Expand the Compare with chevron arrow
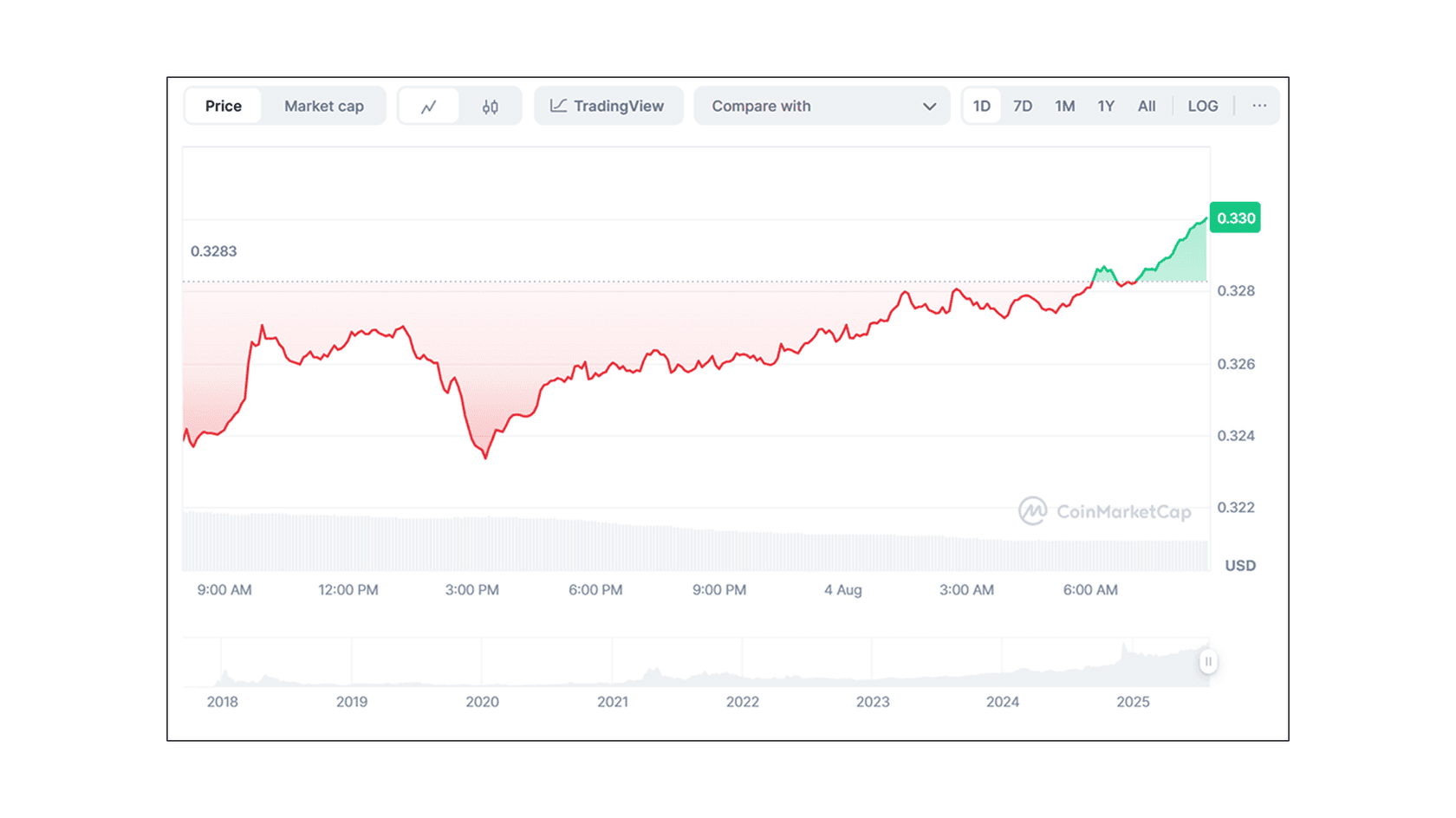The image size is (1456, 818). 929,107
